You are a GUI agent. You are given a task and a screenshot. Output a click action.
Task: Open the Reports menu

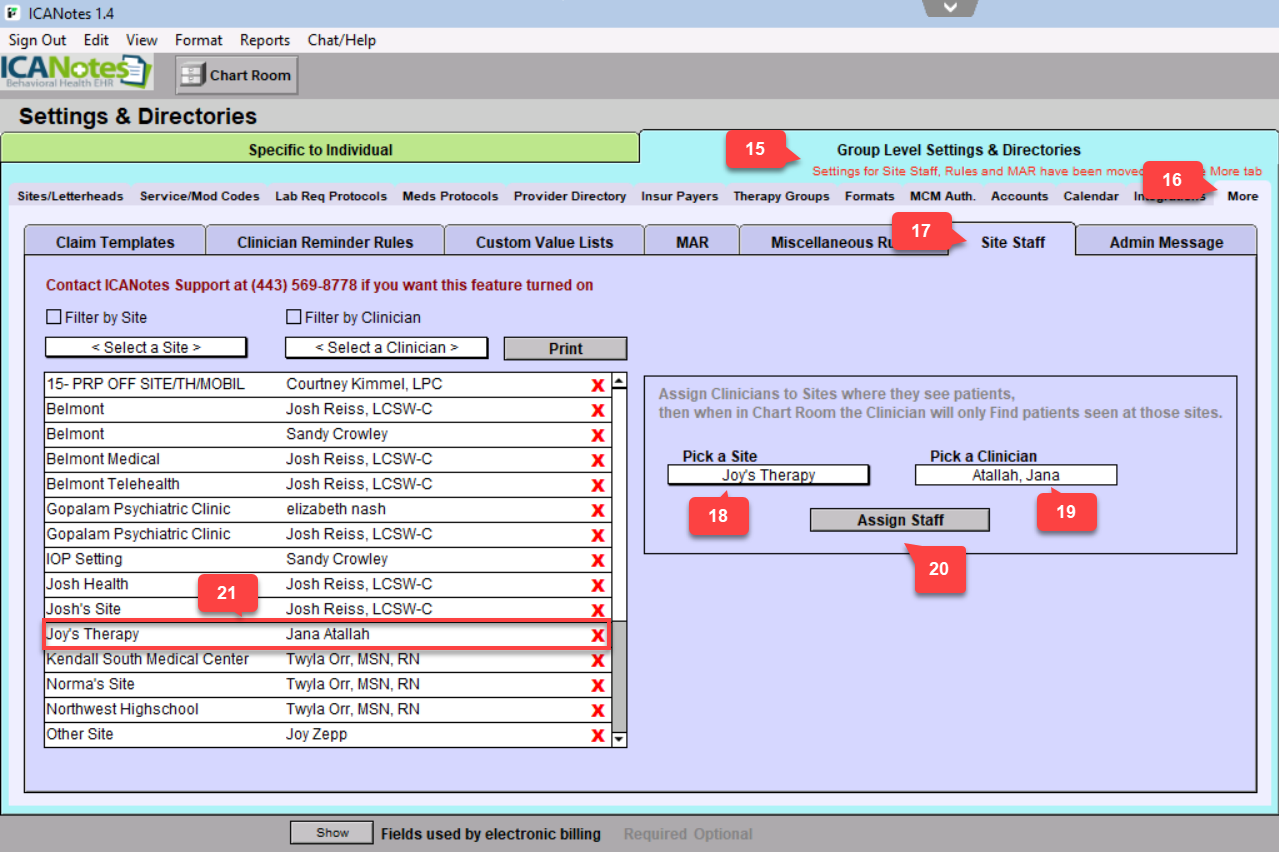[264, 40]
